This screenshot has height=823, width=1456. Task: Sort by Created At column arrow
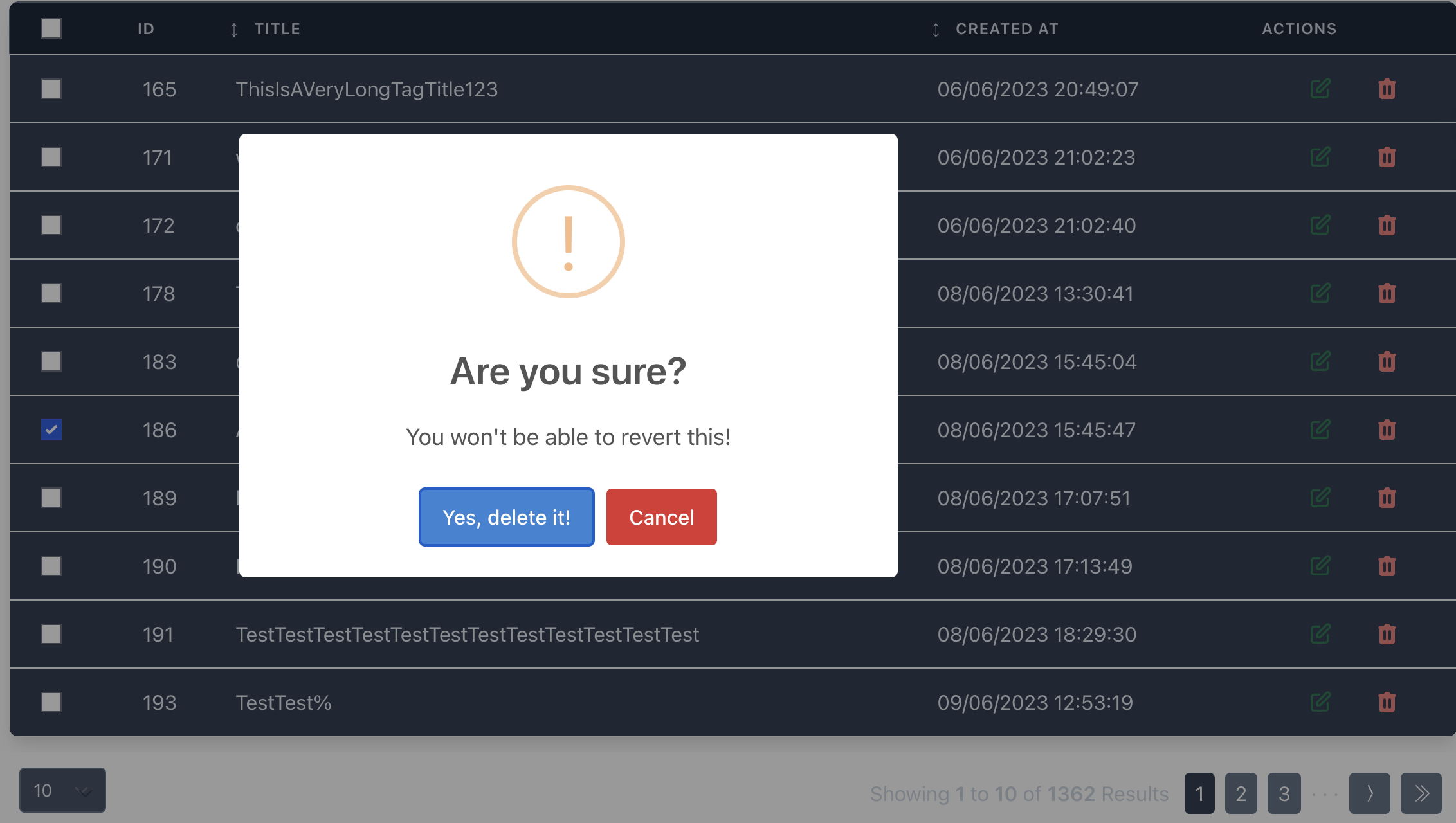pyautogui.click(x=936, y=30)
